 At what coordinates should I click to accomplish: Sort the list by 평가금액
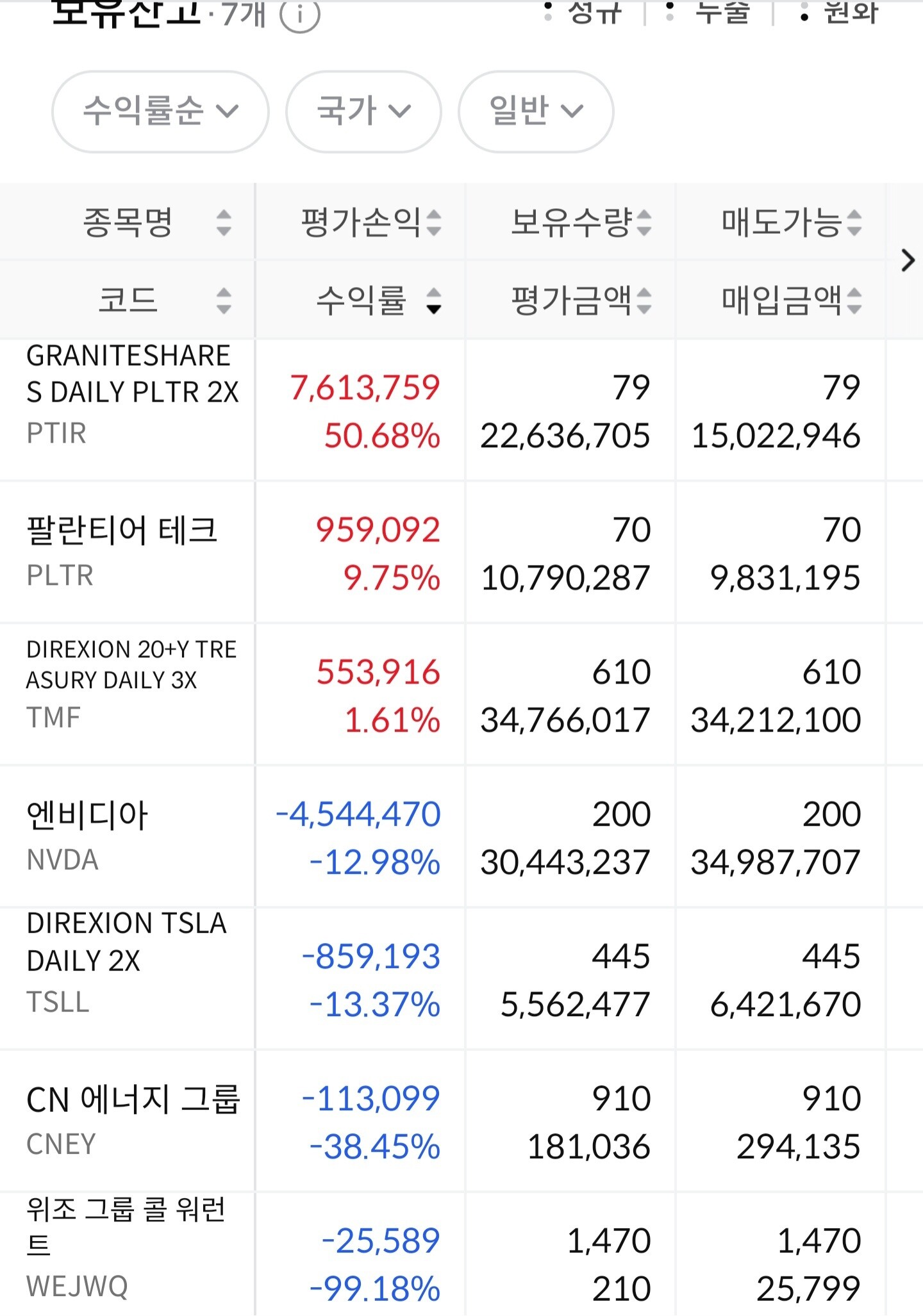(x=644, y=300)
